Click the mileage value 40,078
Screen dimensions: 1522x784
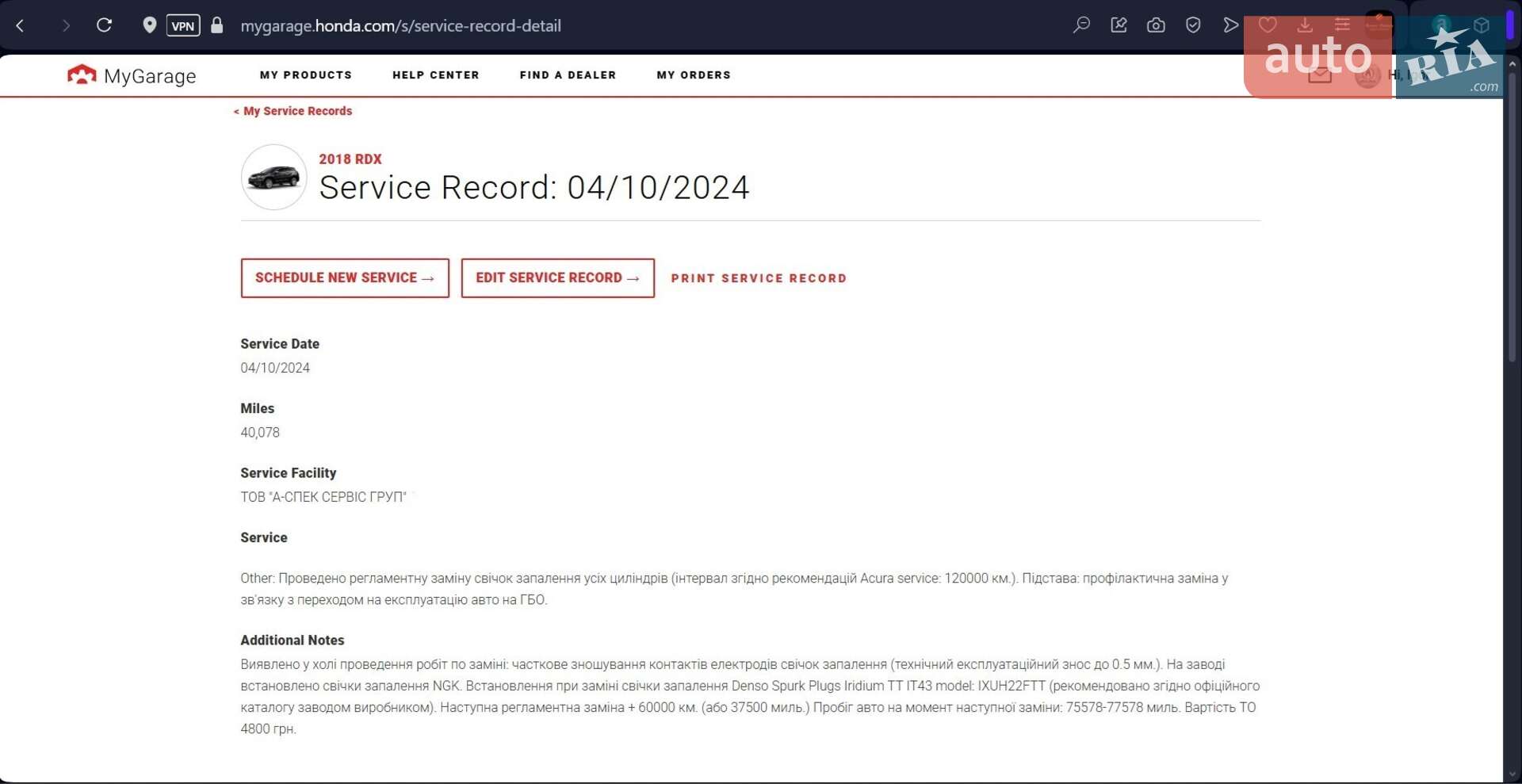click(260, 432)
